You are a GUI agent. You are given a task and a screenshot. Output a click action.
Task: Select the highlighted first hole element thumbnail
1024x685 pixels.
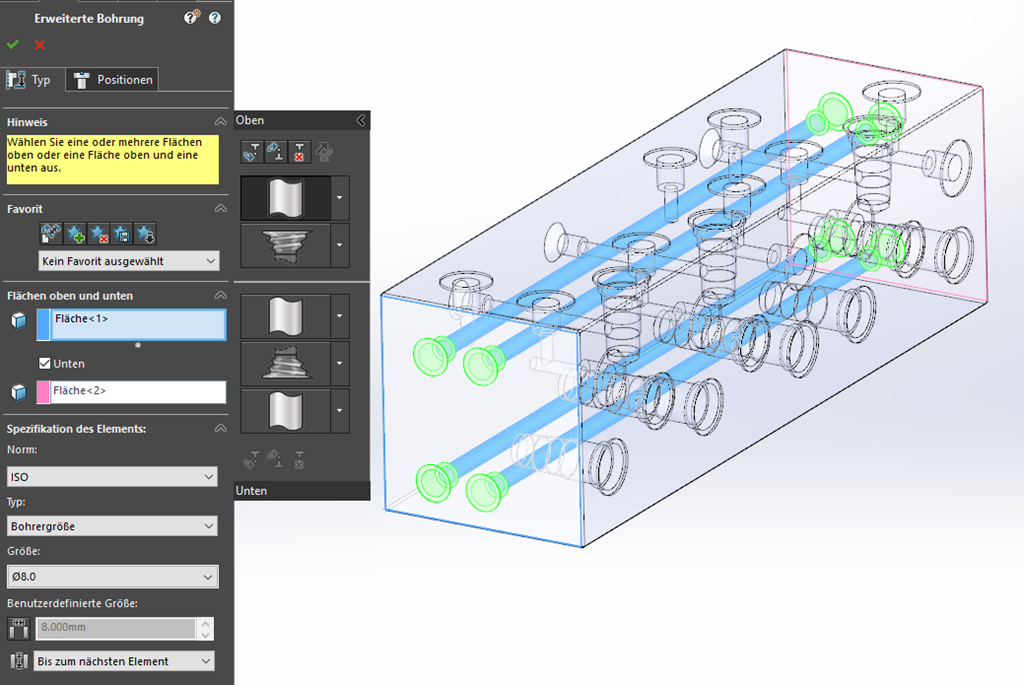286,198
